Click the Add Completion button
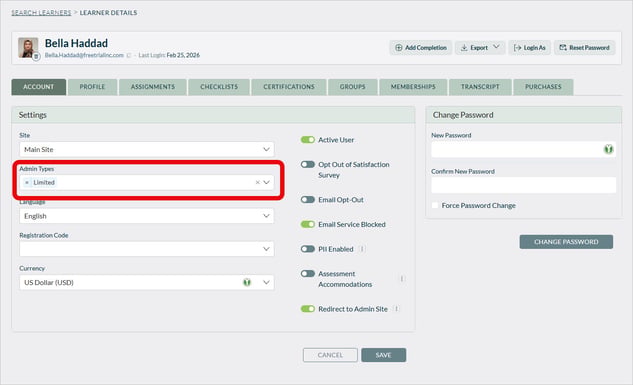The width and height of the screenshot is (633, 385). [421, 48]
